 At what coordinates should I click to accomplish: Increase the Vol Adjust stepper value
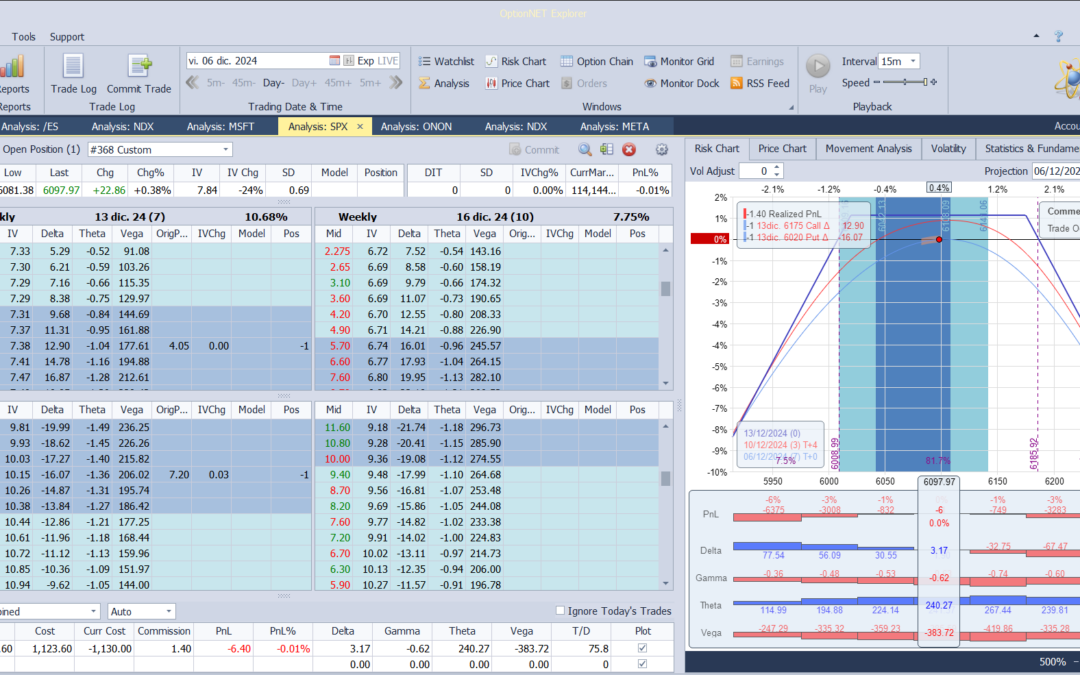click(x=777, y=167)
